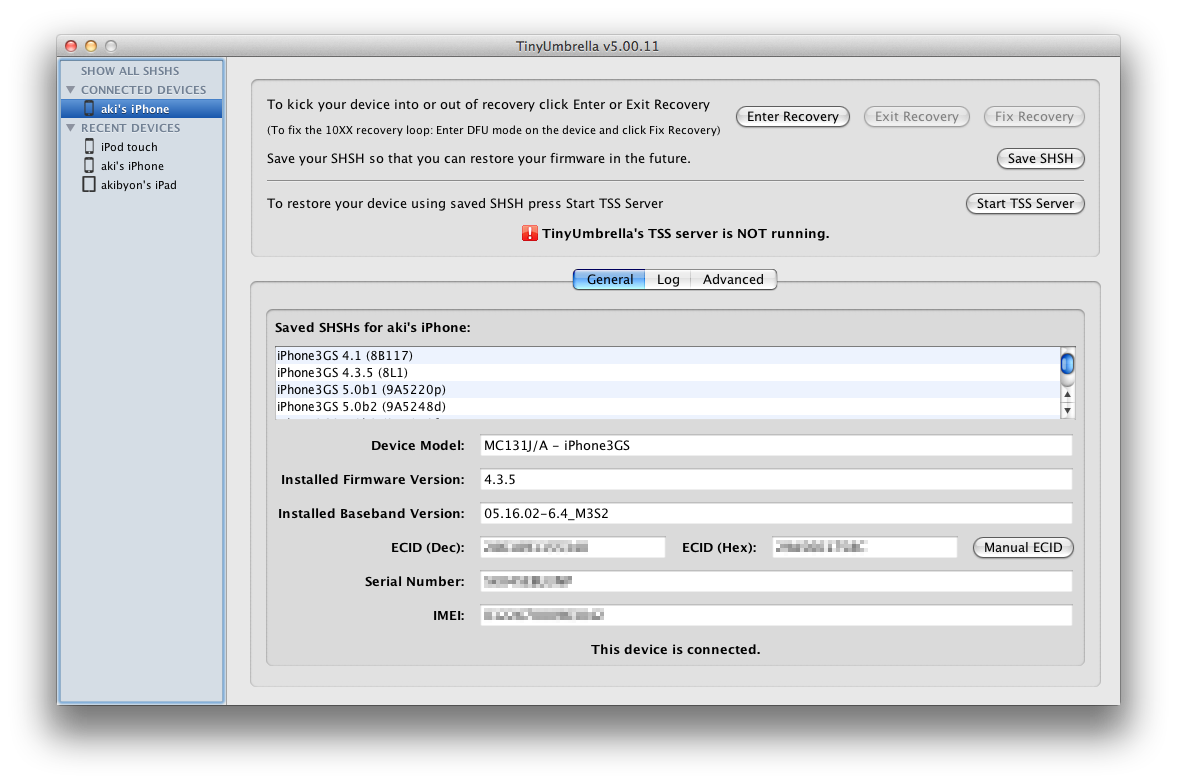Save SHSH for the device

click(1040, 158)
